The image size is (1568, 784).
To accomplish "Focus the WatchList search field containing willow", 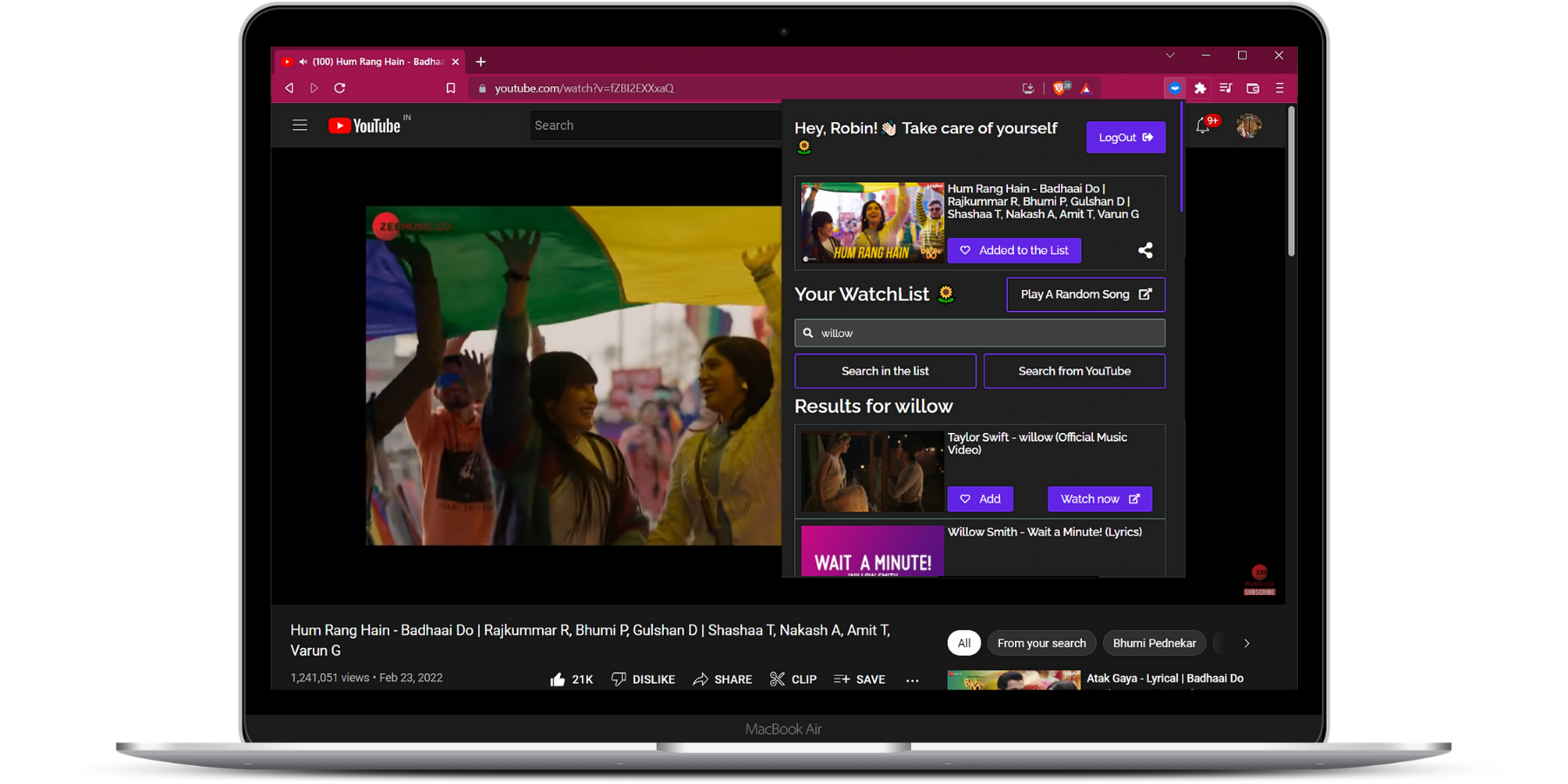I will click(980, 333).
